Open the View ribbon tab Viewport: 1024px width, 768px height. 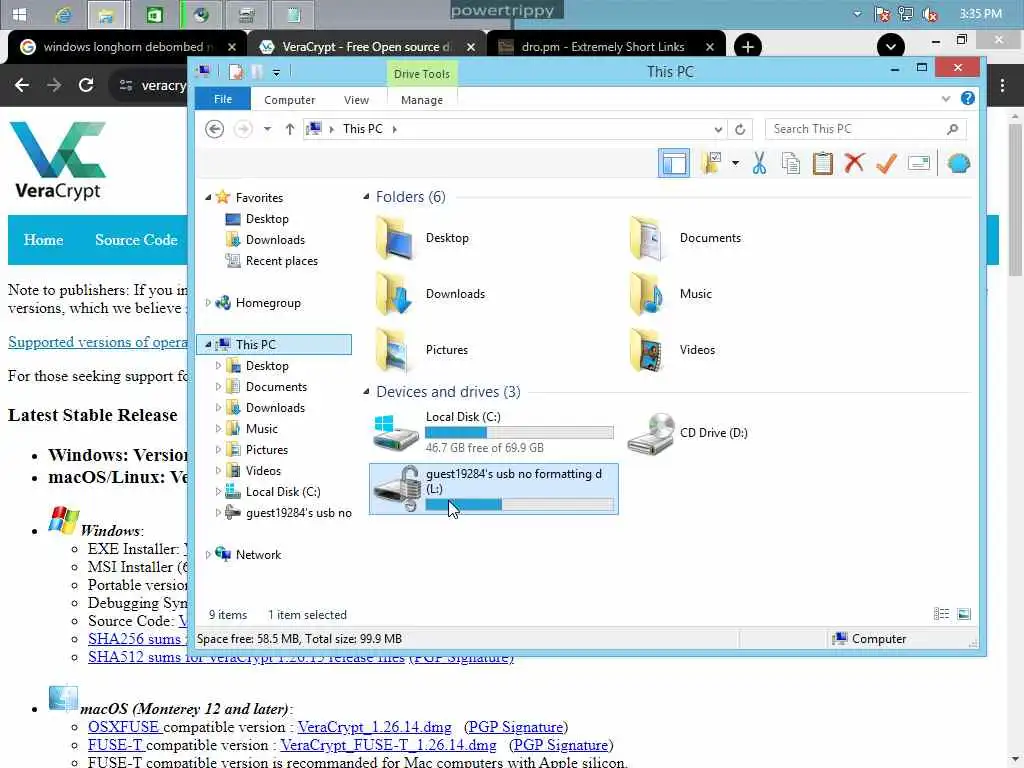356,100
